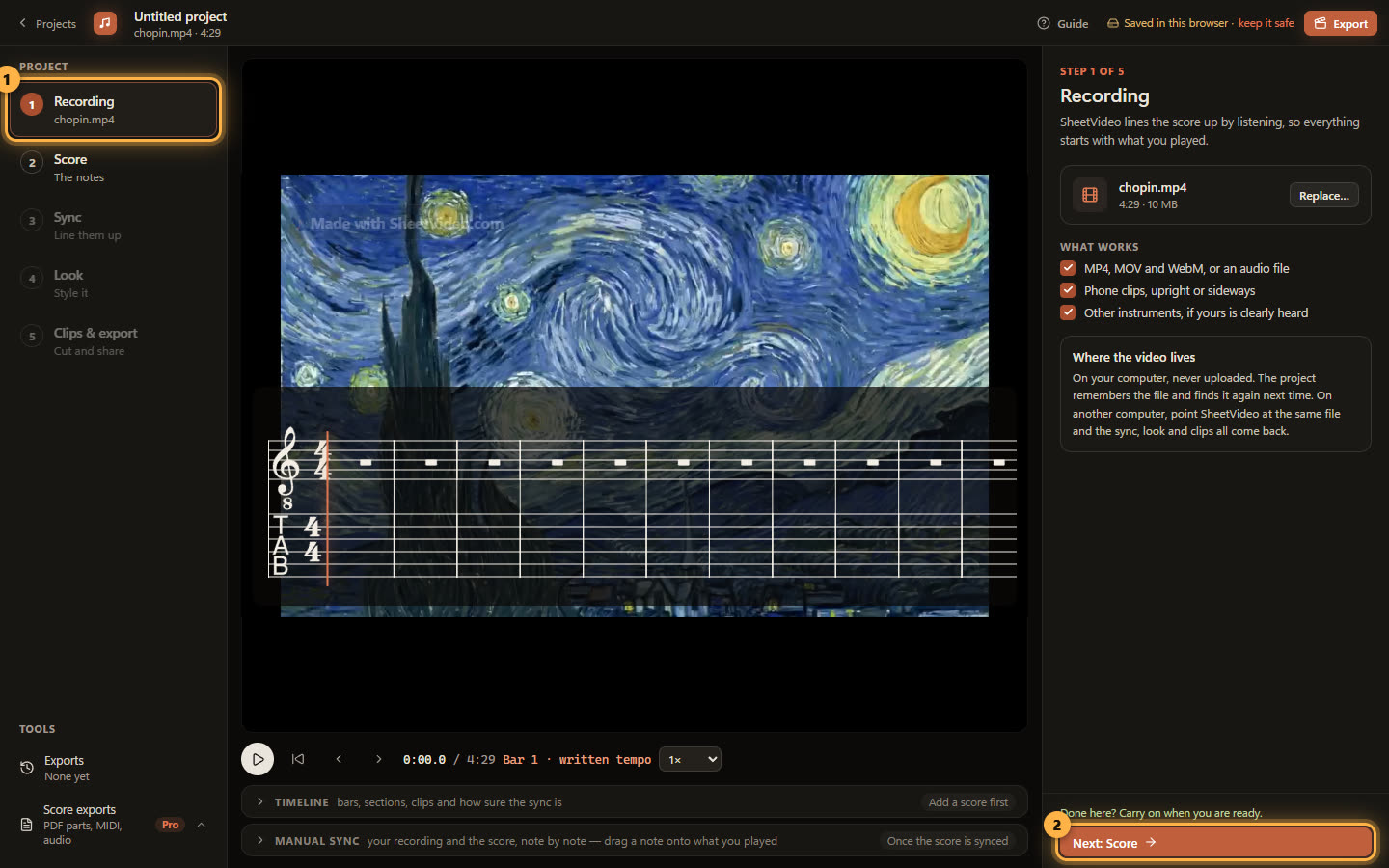Image resolution: width=1389 pixels, height=868 pixels.
Task: Click the film file icon beside chopin.mp4
Action: tap(1090, 195)
